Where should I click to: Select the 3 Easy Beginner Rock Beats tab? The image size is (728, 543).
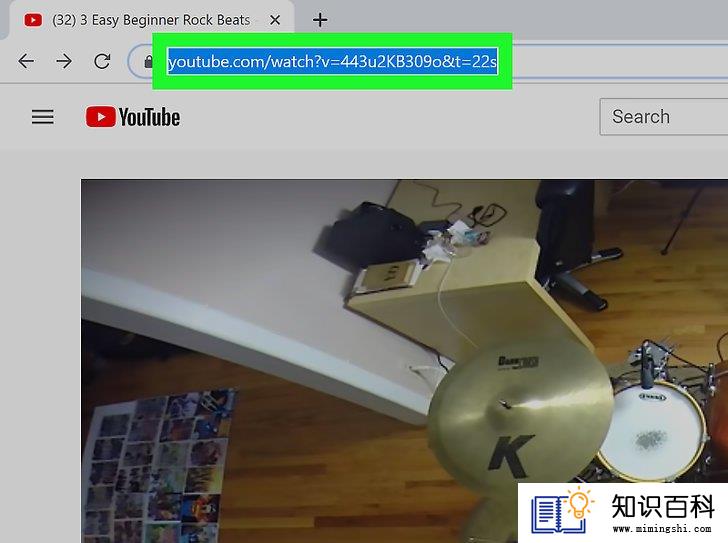click(x=151, y=20)
